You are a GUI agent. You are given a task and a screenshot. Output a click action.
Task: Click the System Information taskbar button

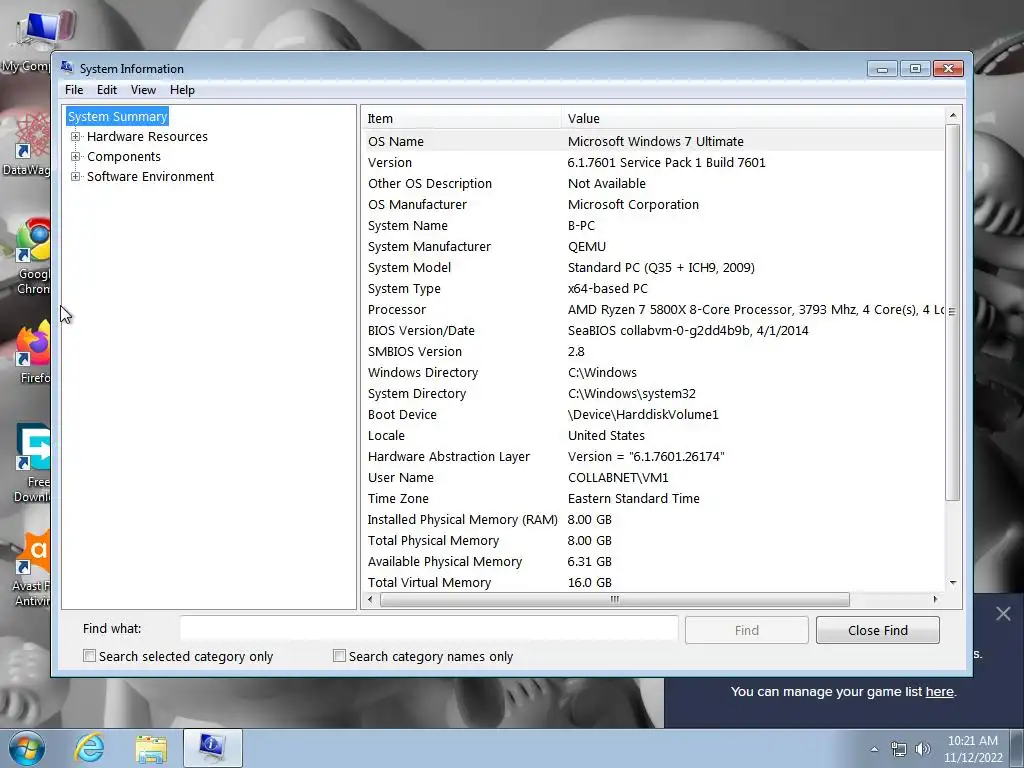tap(213, 748)
